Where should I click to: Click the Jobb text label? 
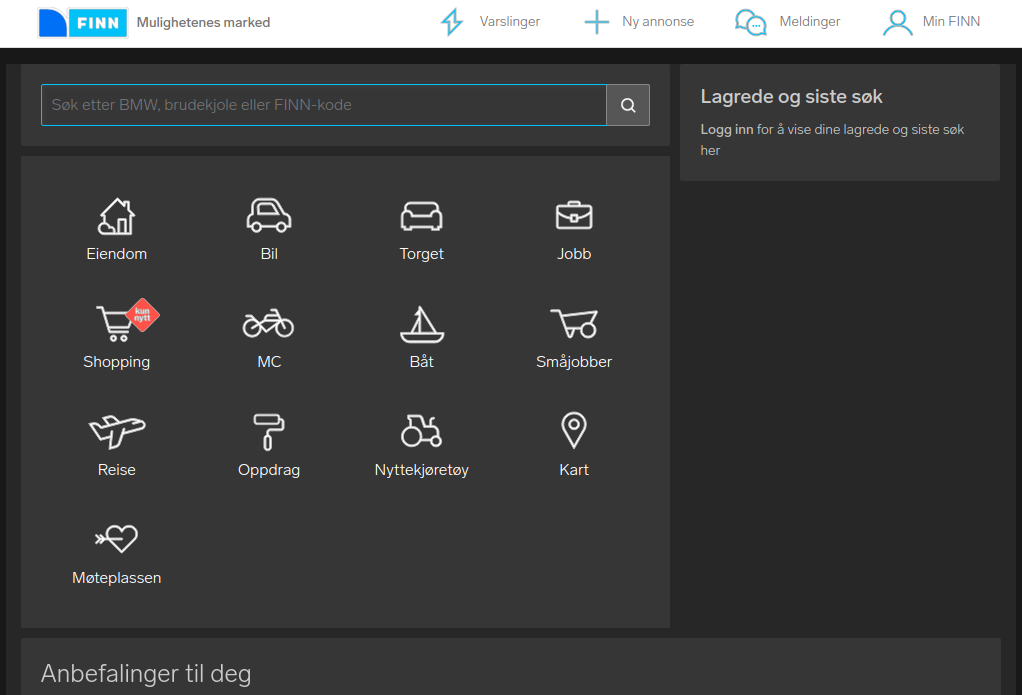(x=574, y=254)
